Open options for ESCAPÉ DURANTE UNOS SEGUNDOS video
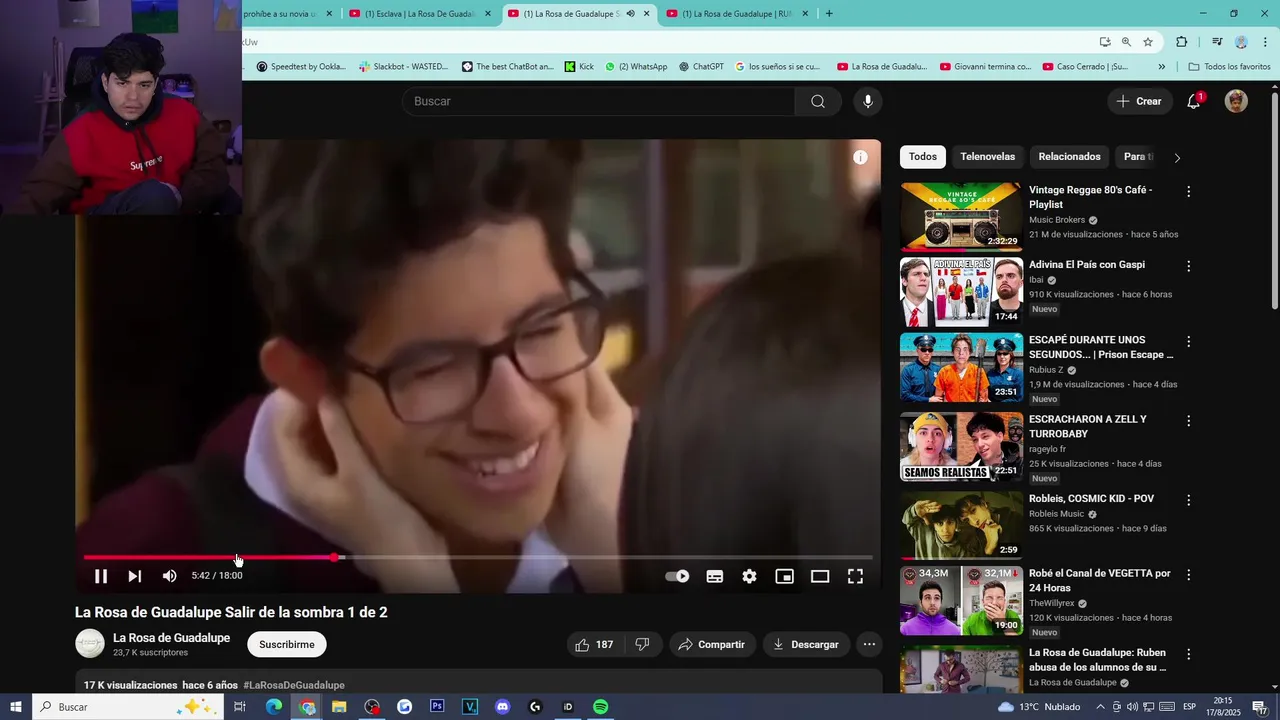The image size is (1280, 720). tap(1188, 342)
